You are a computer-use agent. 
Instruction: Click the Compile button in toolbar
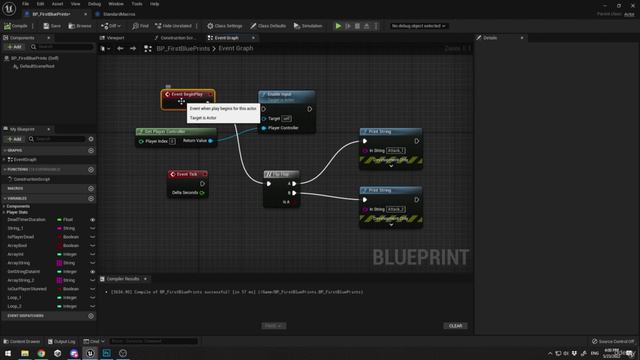[16, 26]
